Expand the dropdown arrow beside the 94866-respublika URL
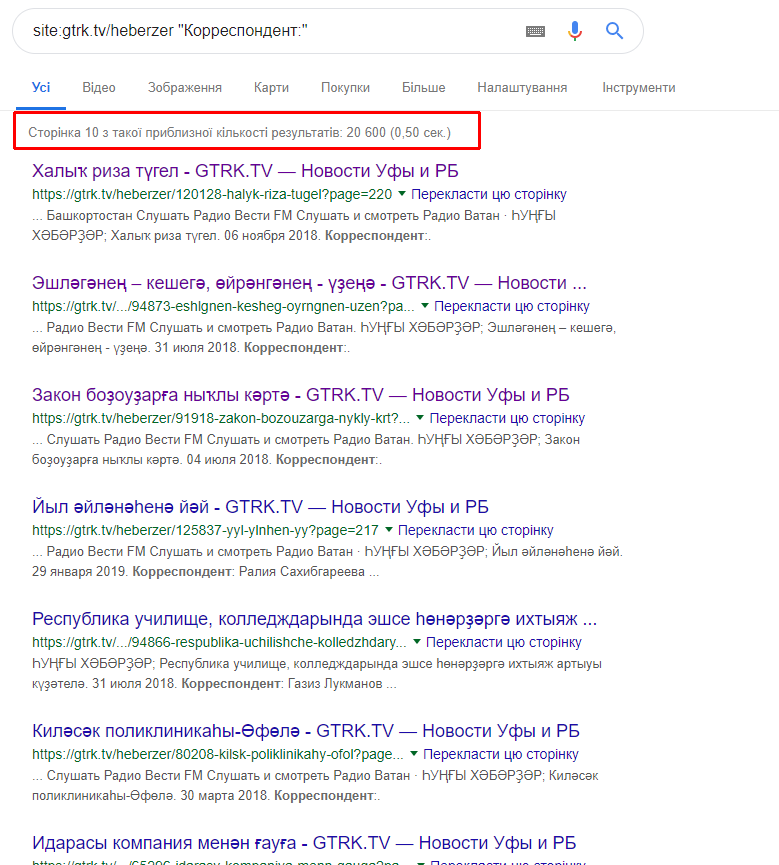Image resolution: width=779 pixels, height=865 pixels. point(417,642)
